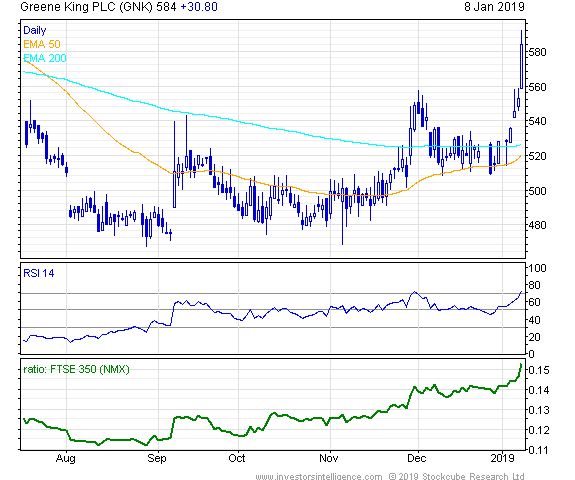Click the 'Sep' x-axis month label

coord(157,458)
